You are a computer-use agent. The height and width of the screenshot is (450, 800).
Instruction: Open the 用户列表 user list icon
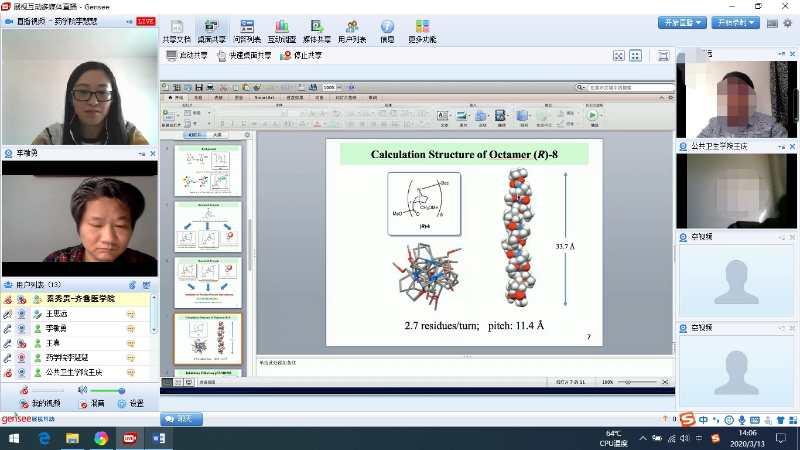pos(351,31)
